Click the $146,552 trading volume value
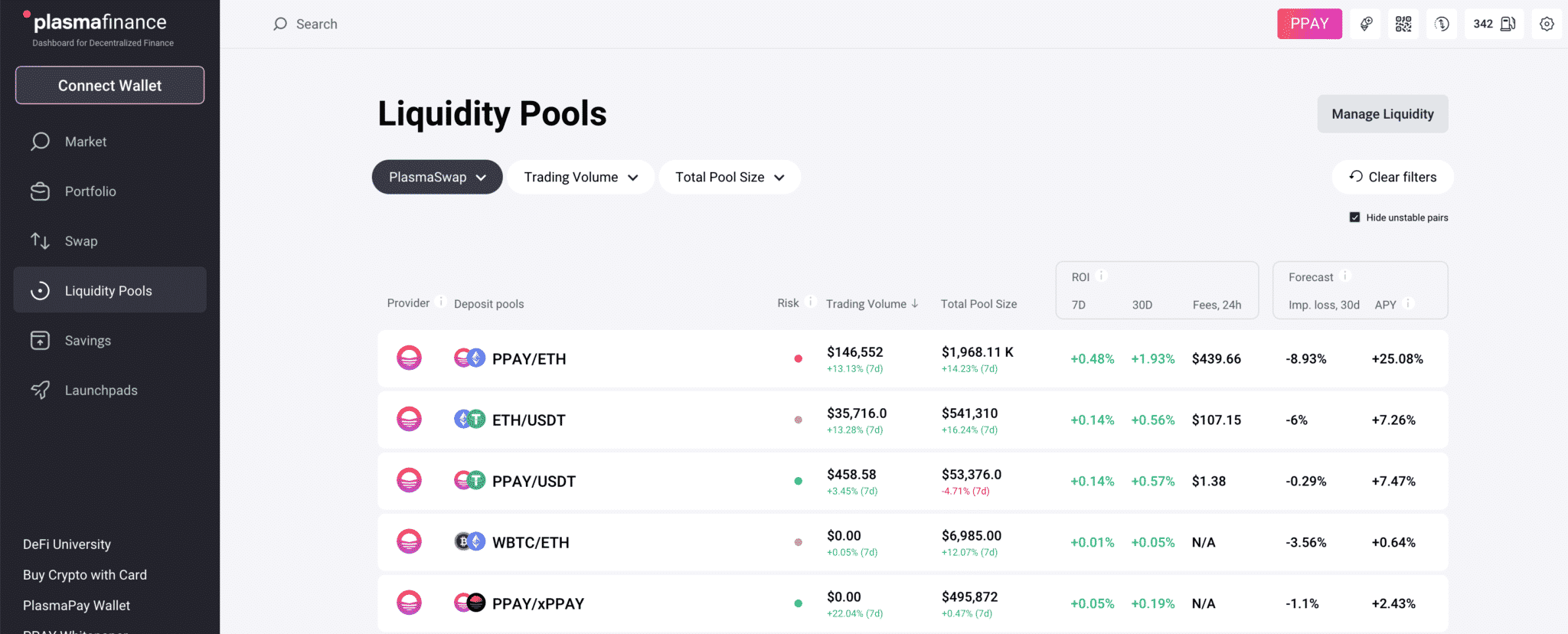This screenshot has height=634, width=1568. [854, 352]
